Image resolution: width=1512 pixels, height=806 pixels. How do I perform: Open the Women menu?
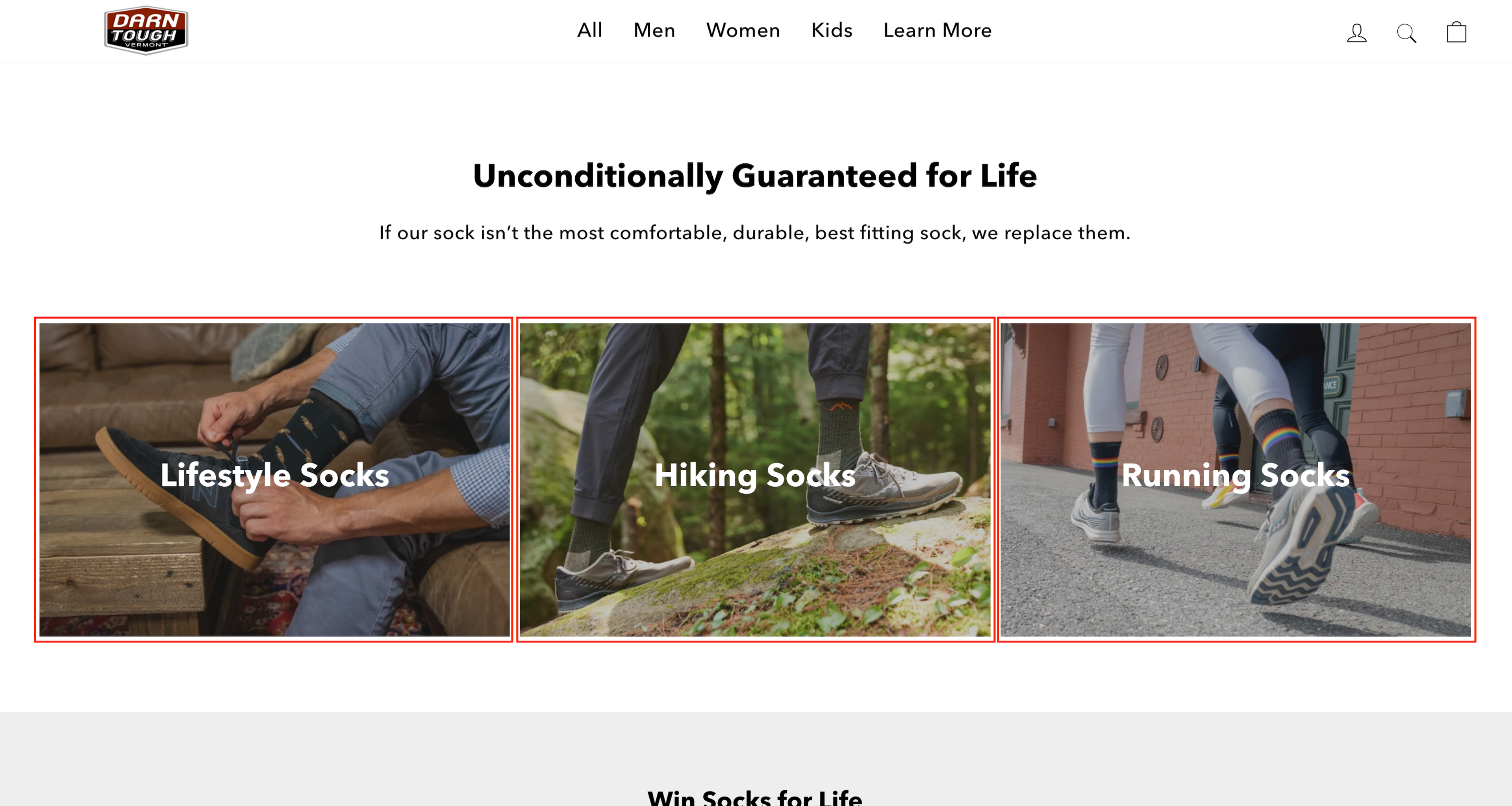[743, 31]
